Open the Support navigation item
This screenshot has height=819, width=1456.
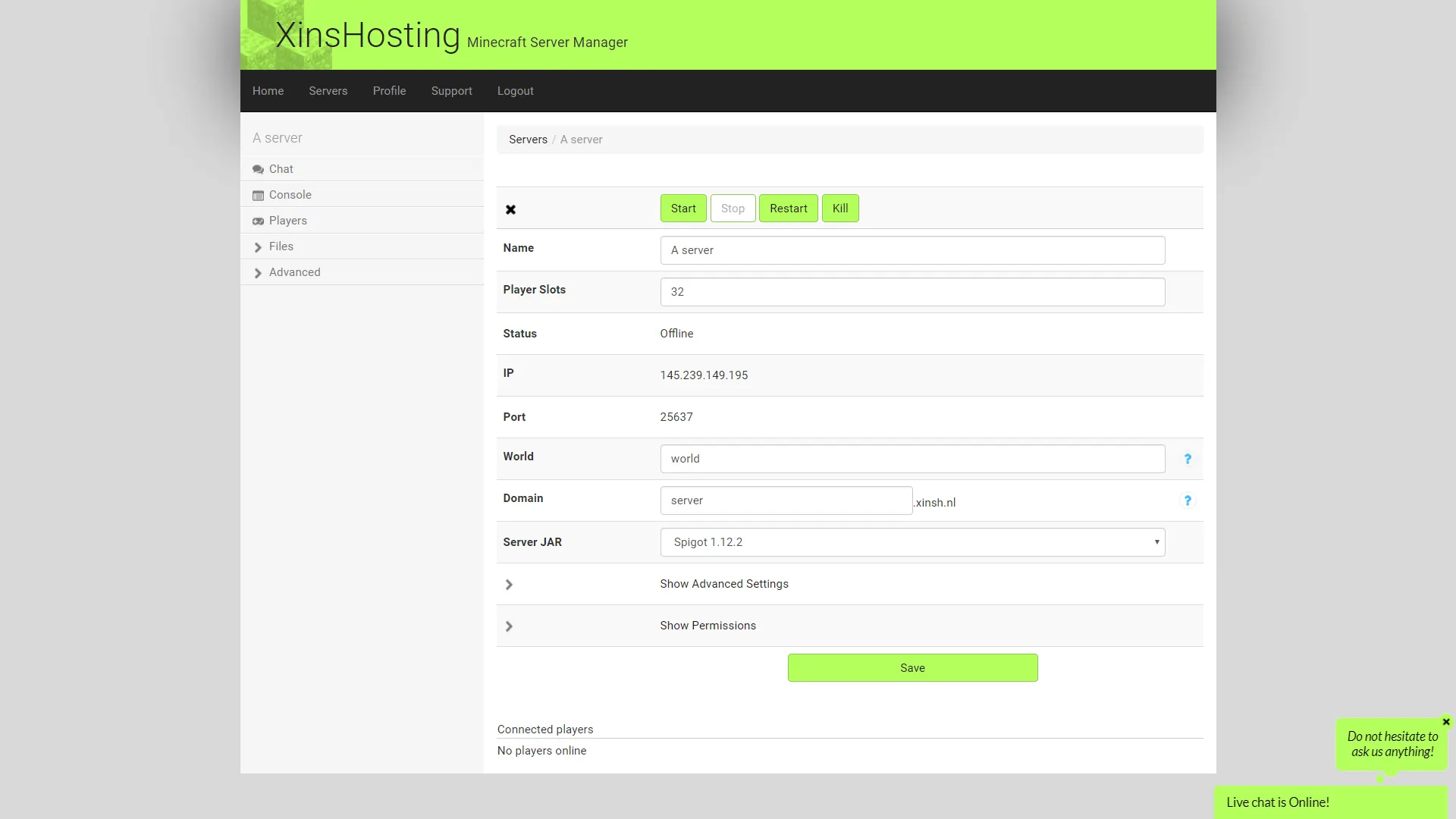(451, 91)
